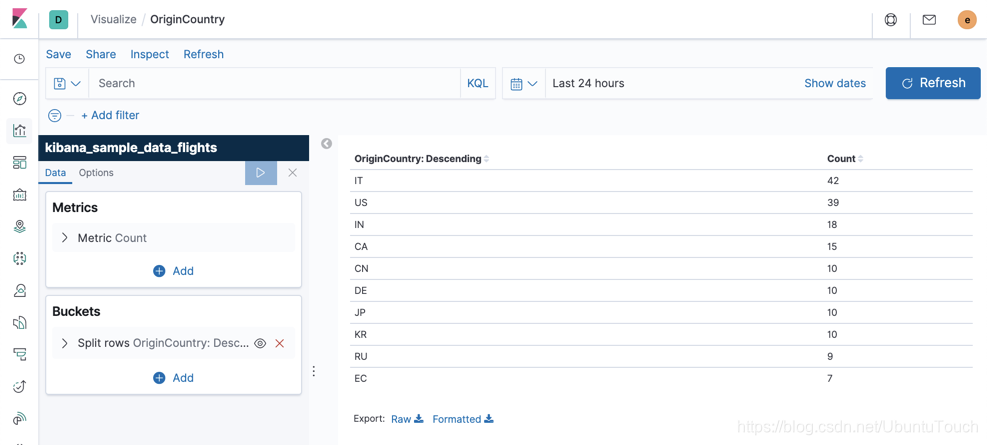Click table cell KR

[x=361, y=335]
